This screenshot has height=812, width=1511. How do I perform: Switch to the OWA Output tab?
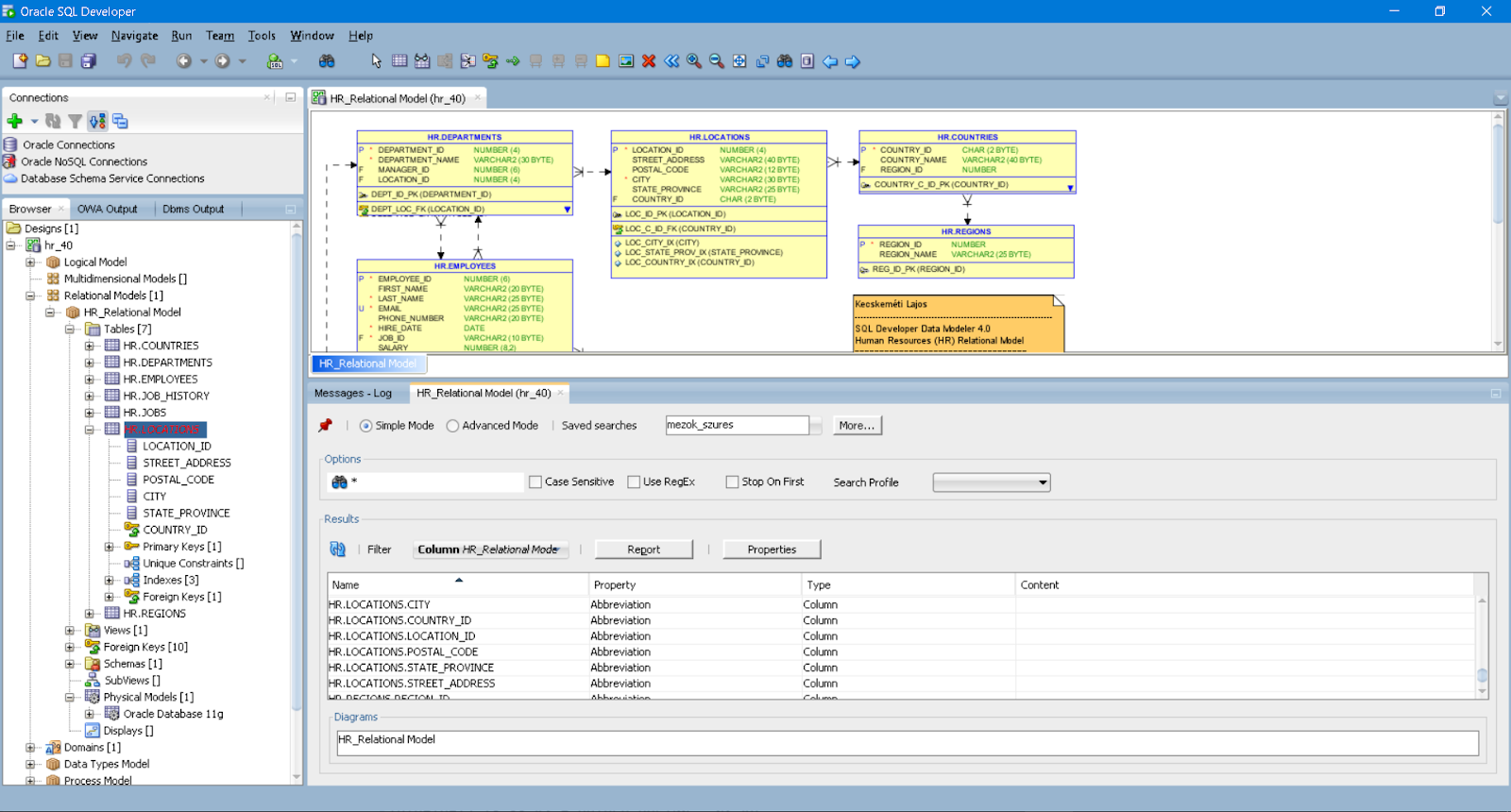(107, 209)
